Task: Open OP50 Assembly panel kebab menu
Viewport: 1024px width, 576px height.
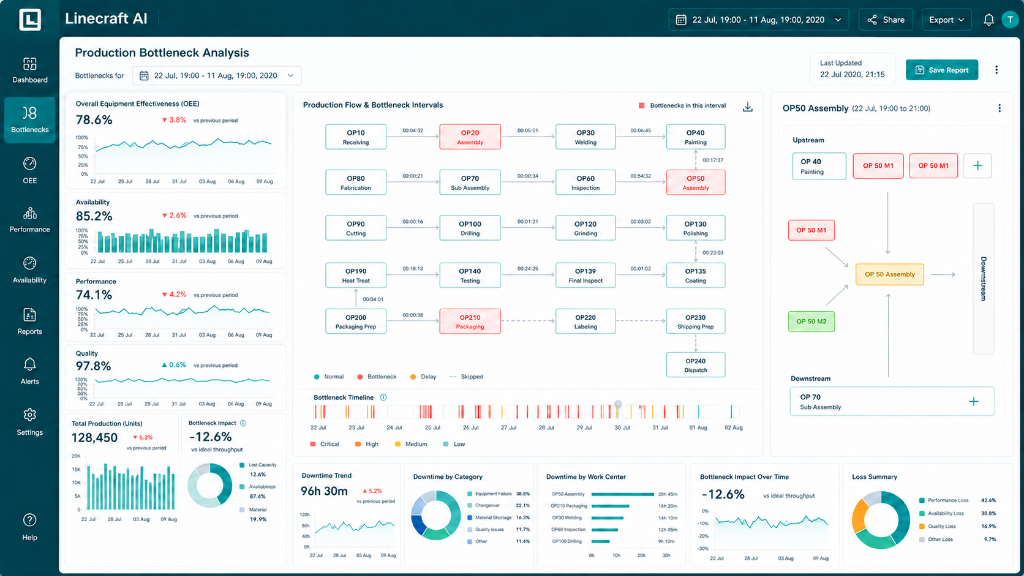Action: [999, 108]
